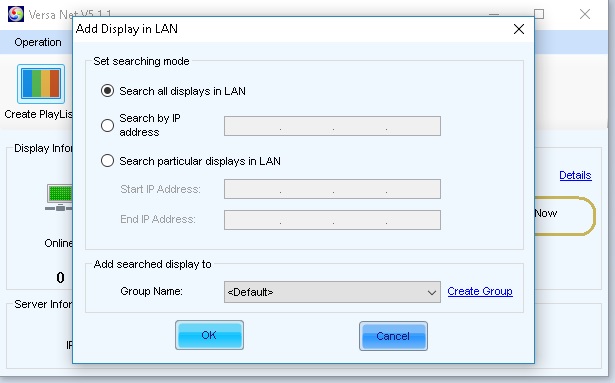Maximize the Versa Net window
Viewport: 615px width, 383px height.
tap(539, 14)
